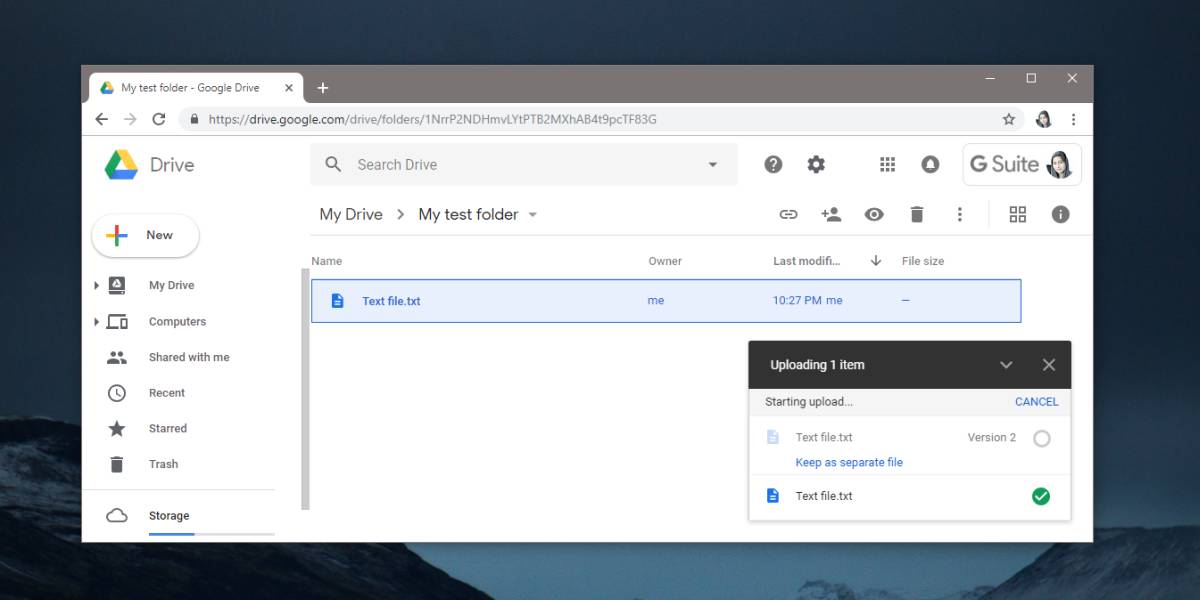Click the 10:27 PM modified cell
Image resolution: width=1200 pixels, height=600 pixels.
(808, 301)
